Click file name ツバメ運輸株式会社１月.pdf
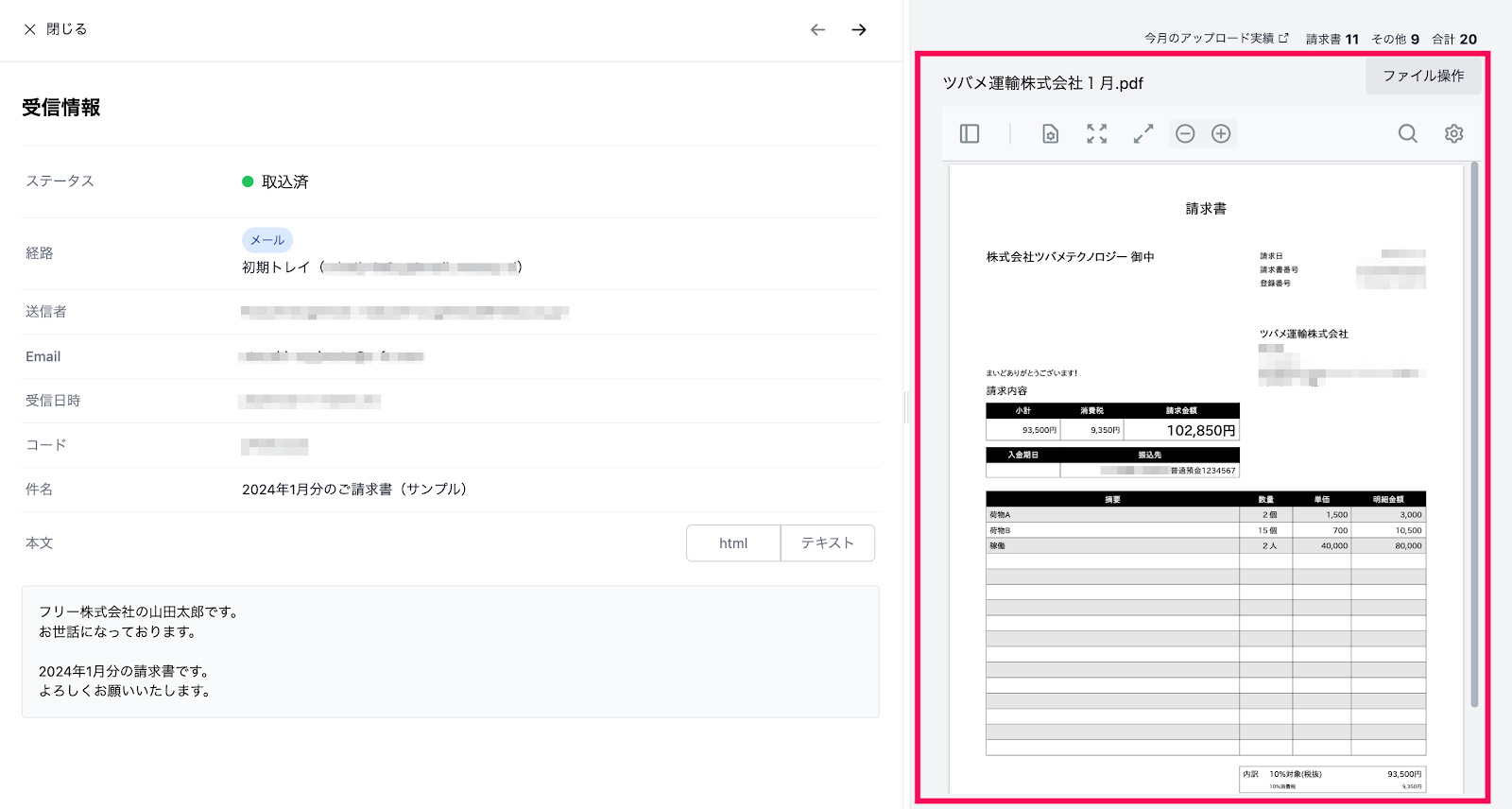The height and width of the screenshot is (809, 1512). pos(1043,83)
